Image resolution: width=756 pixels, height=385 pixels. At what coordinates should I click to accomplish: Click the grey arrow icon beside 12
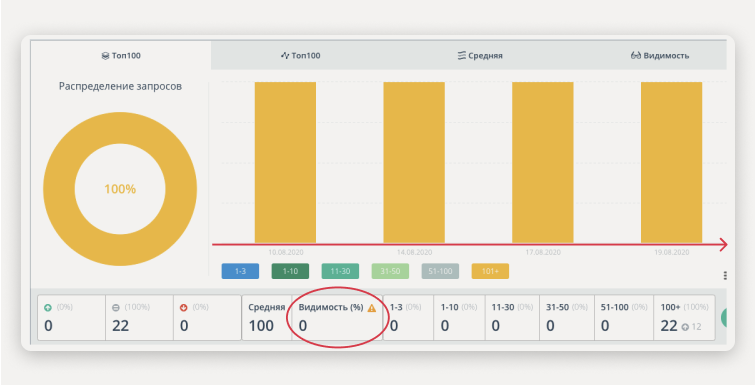[685, 327]
